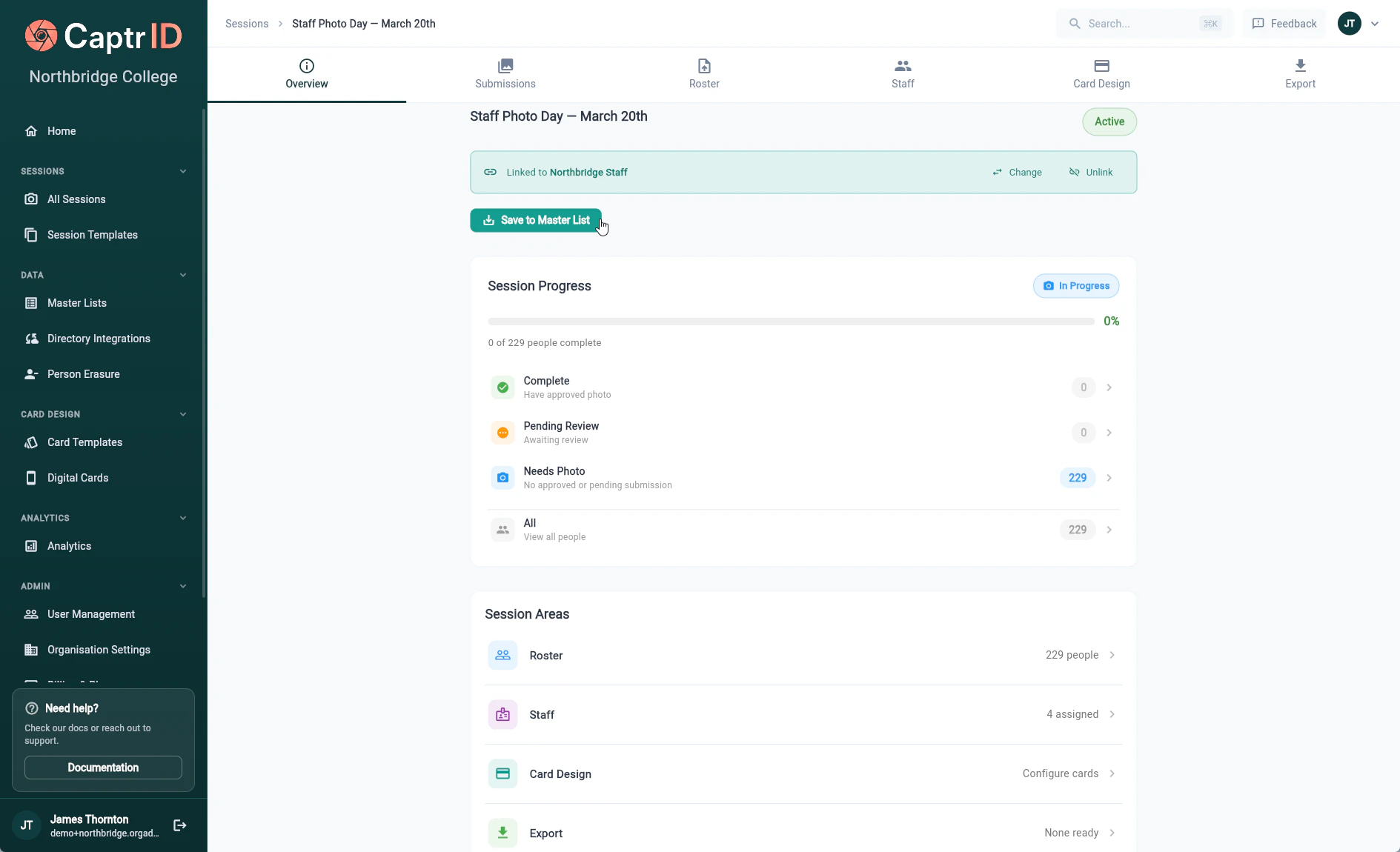Expand the Complete row chevron
The image size is (1400, 852).
(1109, 387)
